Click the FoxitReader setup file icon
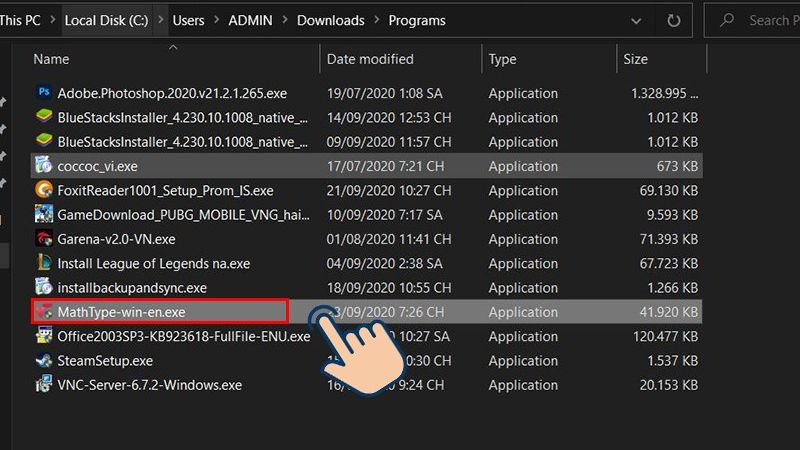Image resolution: width=800 pixels, height=450 pixels. click(44, 190)
